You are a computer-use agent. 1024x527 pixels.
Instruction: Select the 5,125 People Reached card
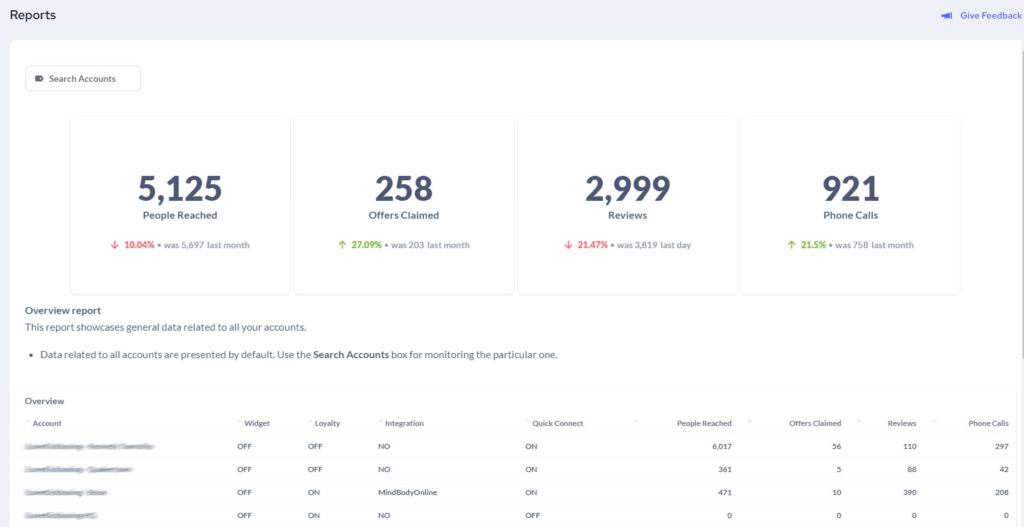point(179,205)
